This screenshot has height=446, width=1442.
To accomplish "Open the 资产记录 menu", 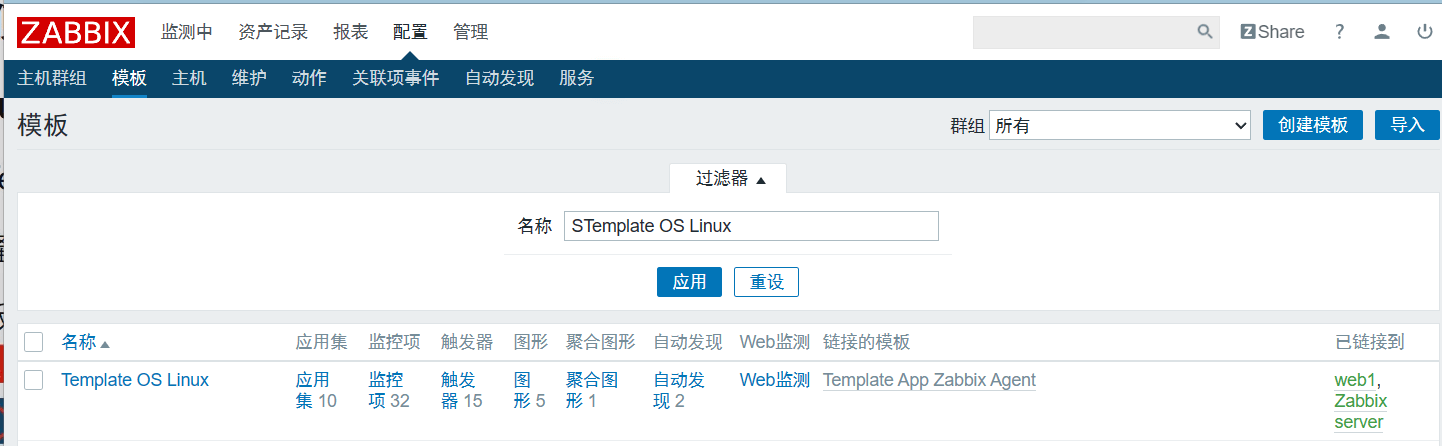I will pyautogui.click(x=273, y=32).
